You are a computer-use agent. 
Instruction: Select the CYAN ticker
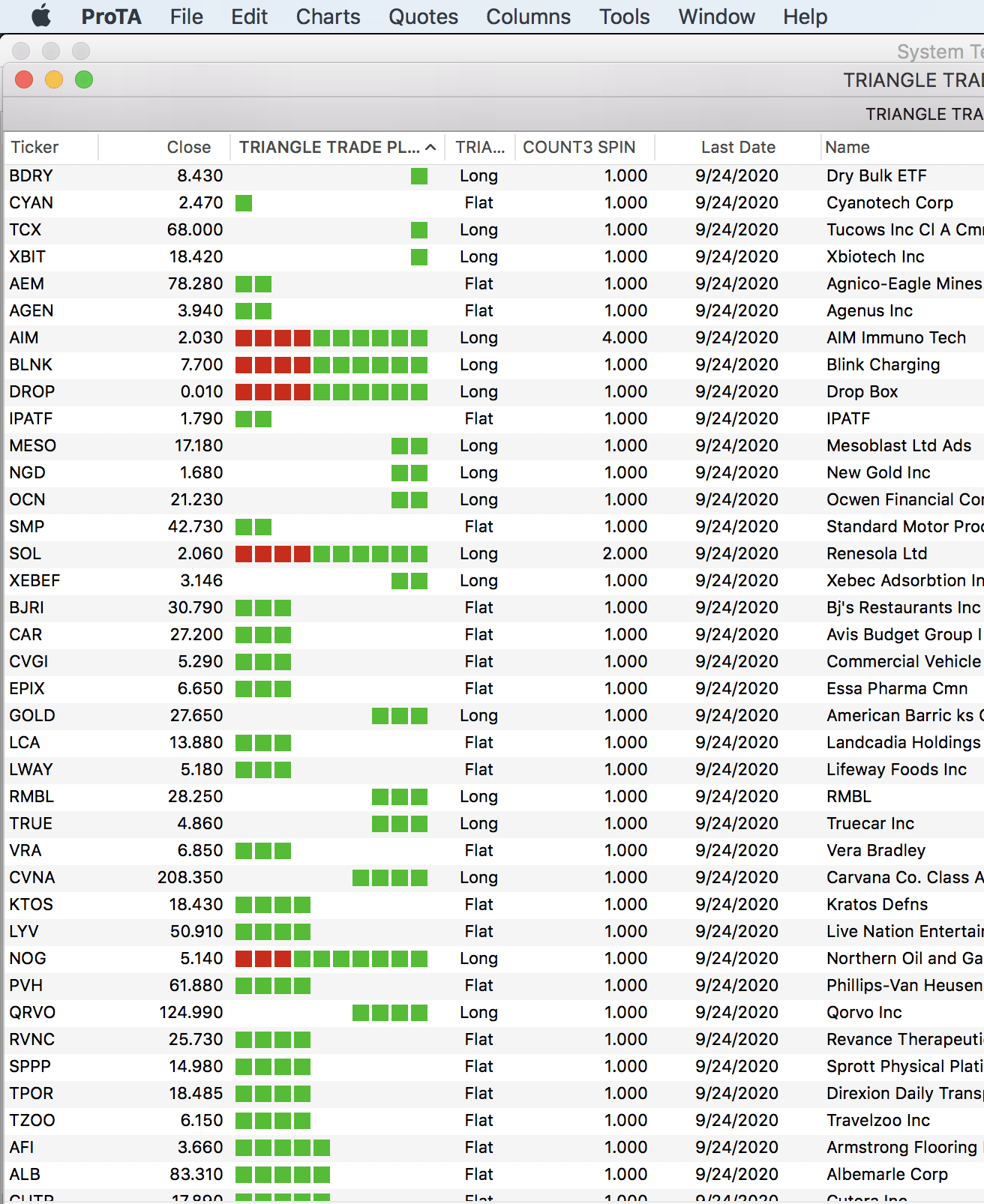point(31,202)
